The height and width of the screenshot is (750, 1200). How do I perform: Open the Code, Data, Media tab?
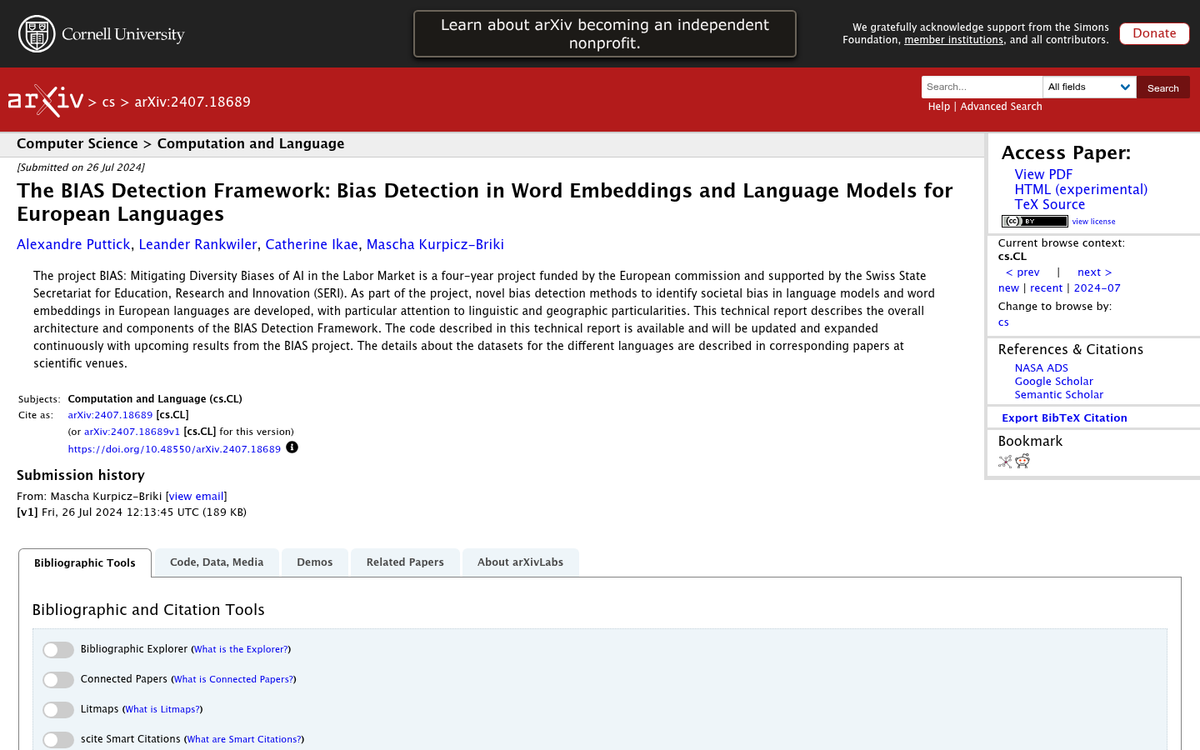tap(217, 562)
